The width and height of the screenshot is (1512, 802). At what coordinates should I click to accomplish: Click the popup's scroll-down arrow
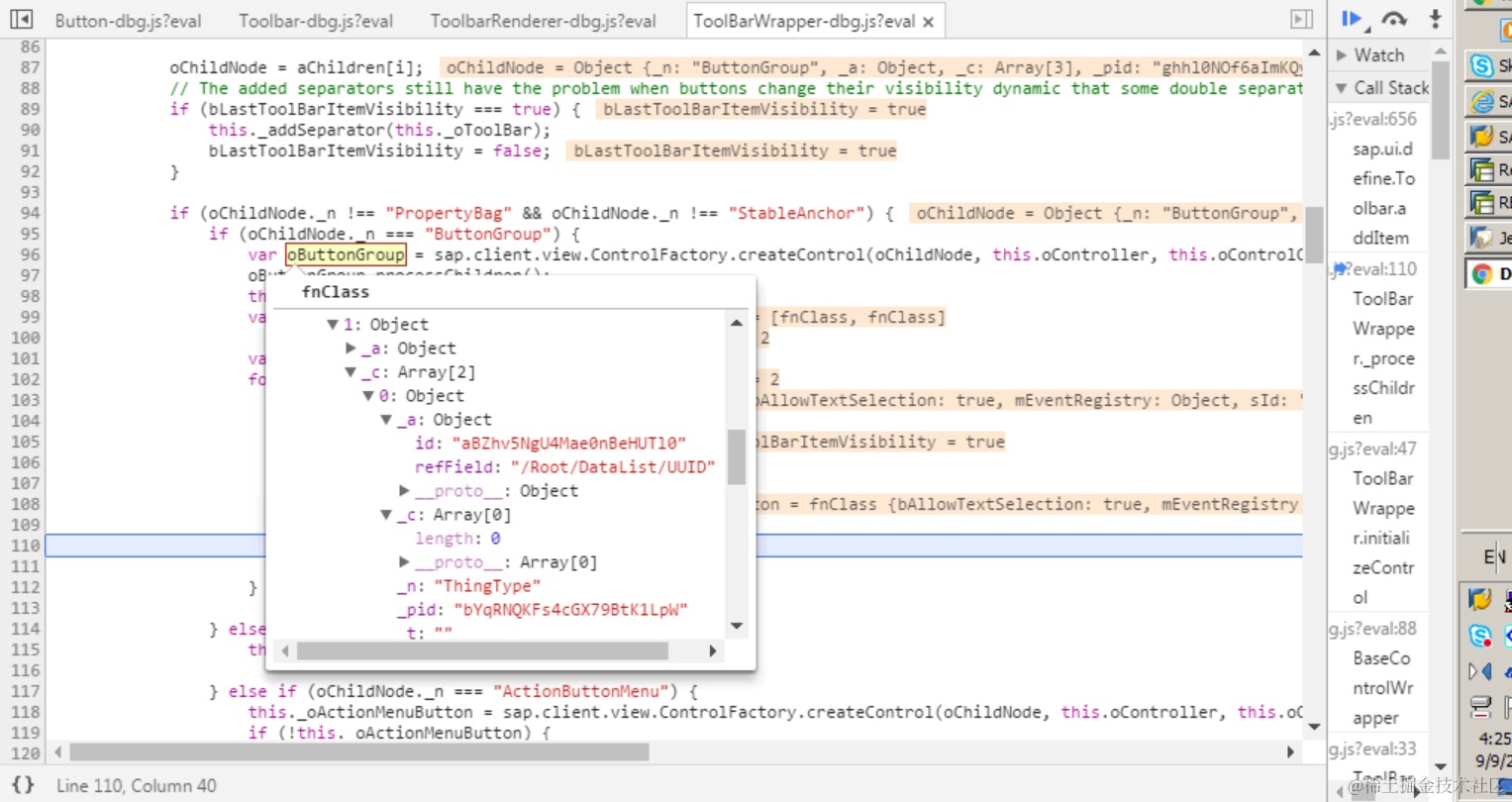736,626
